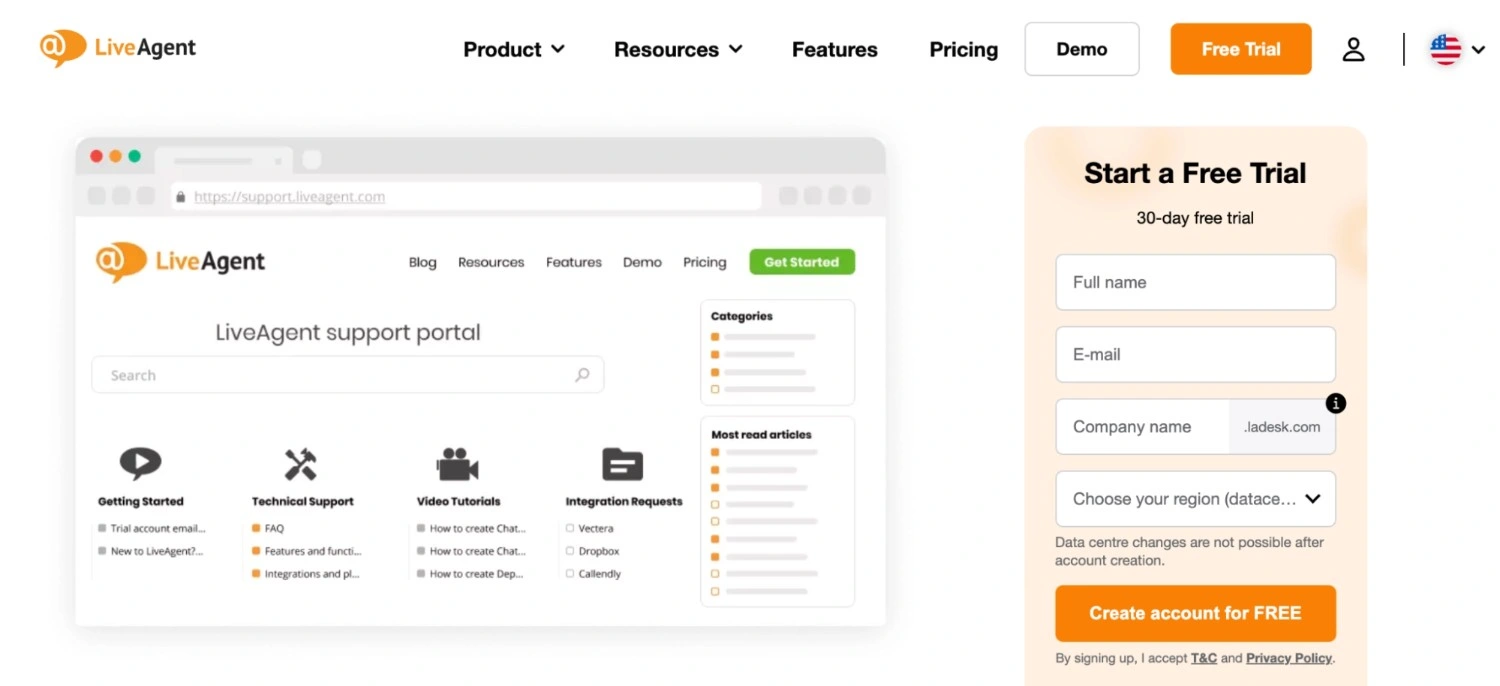Click Features in the portal preview menu
The height and width of the screenshot is (686, 1500).
click(574, 262)
